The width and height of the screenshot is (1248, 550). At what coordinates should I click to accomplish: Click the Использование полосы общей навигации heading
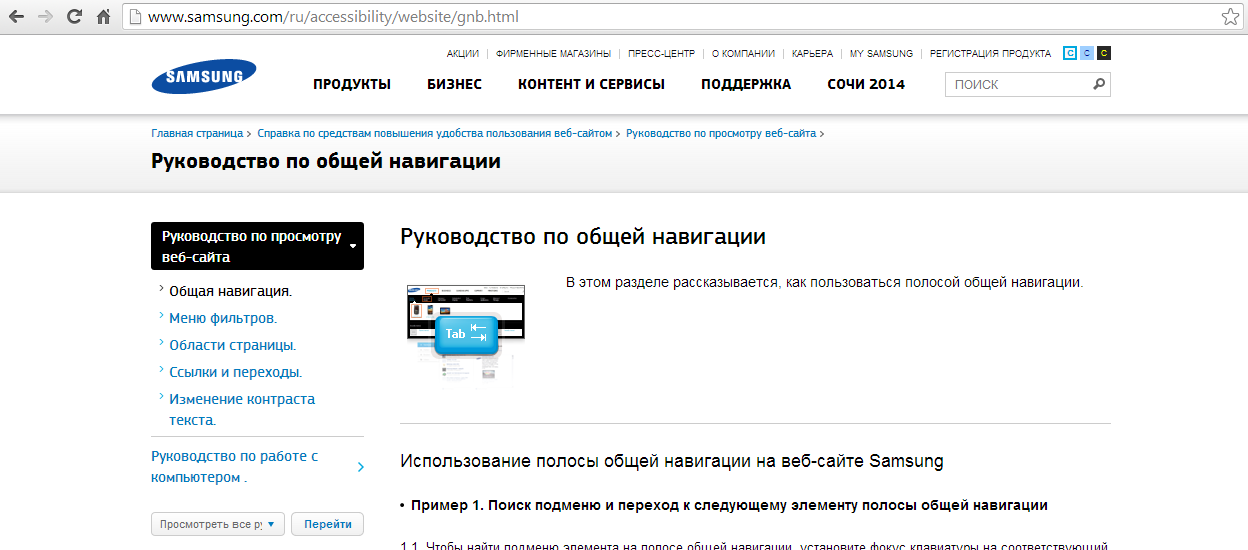[672, 461]
